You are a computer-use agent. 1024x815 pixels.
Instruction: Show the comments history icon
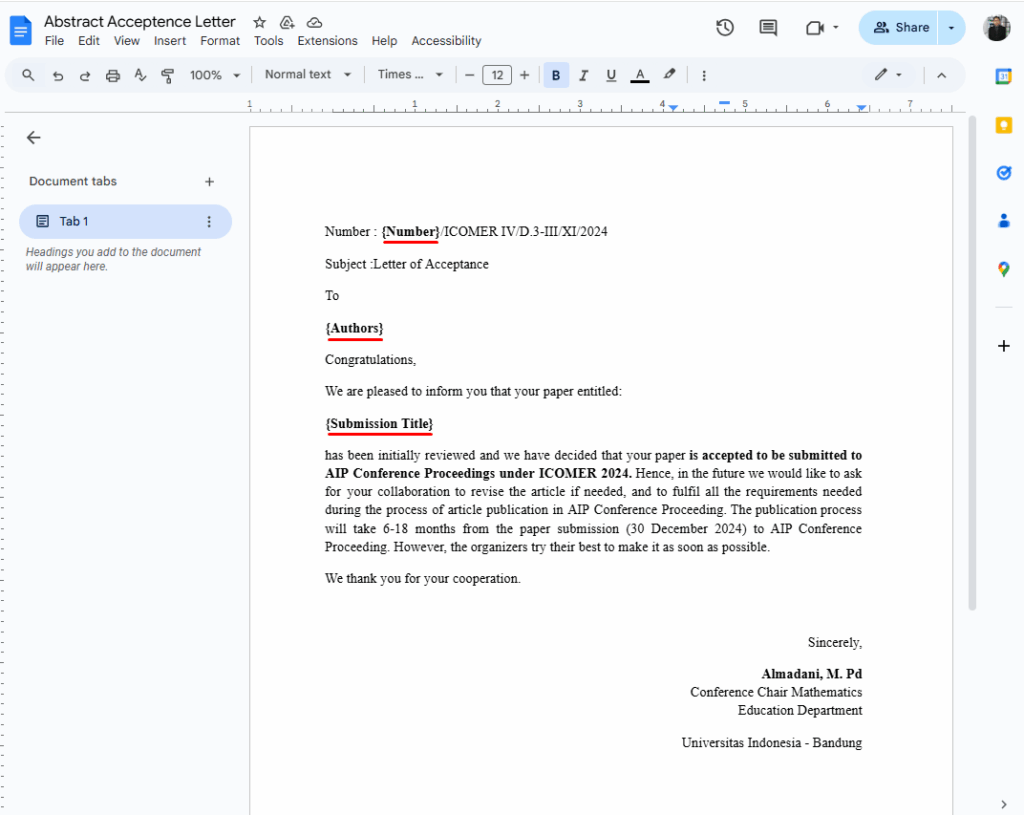(x=768, y=27)
